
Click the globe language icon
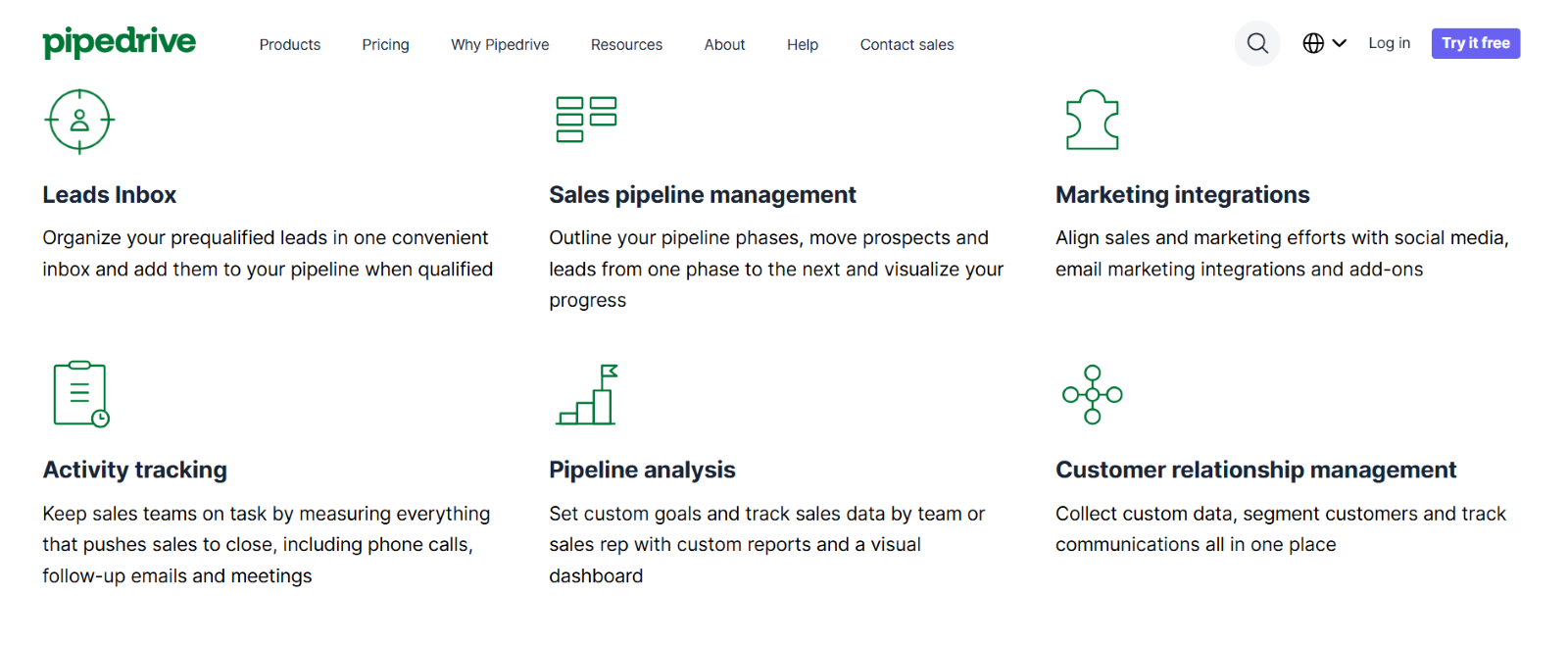point(1313,43)
